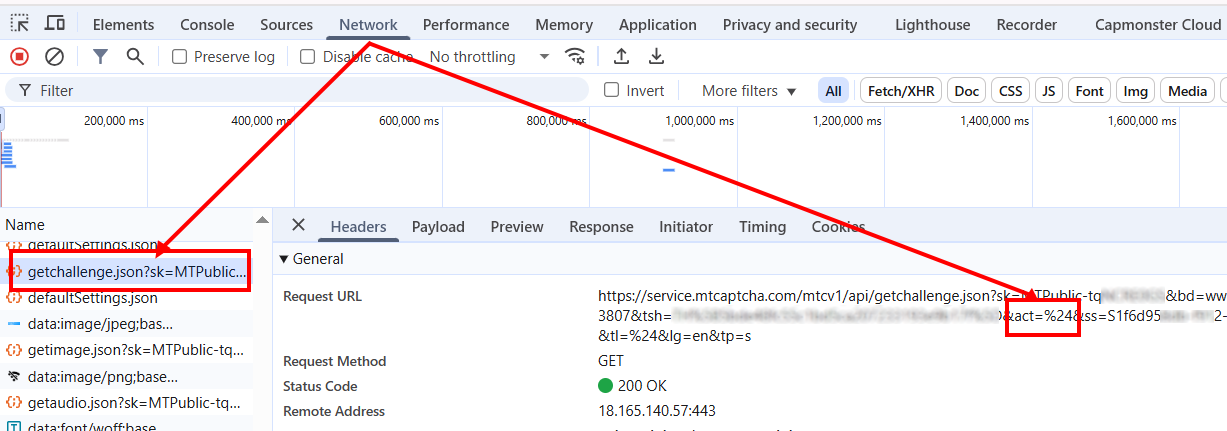Screen dimensions: 1227x431
Task: Click the export HAR download icon
Action: pyautogui.click(x=656, y=57)
